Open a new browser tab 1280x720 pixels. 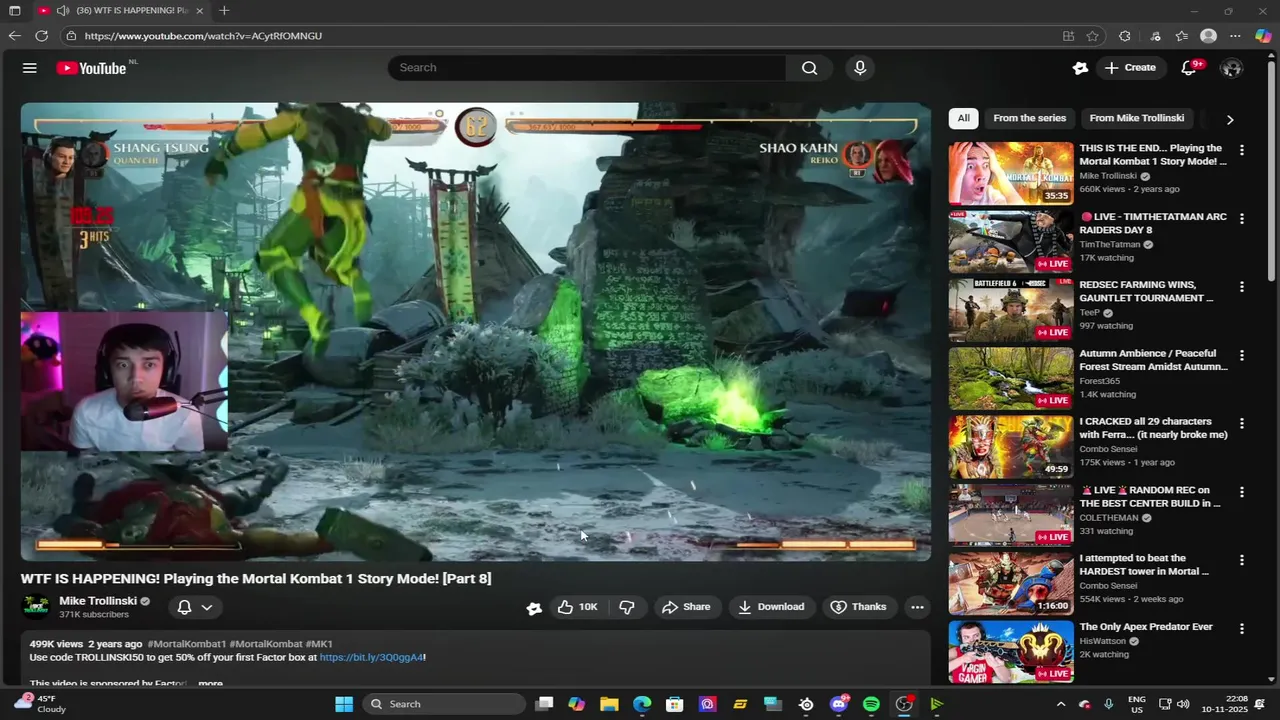[224, 10]
